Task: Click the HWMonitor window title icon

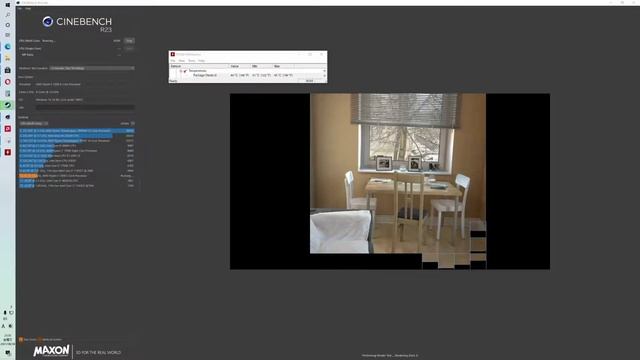Action: [173, 54]
